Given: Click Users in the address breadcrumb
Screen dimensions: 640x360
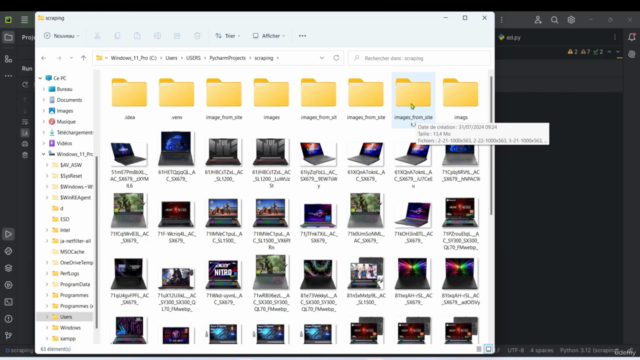Looking at the screenshot, I should point(171,58).
